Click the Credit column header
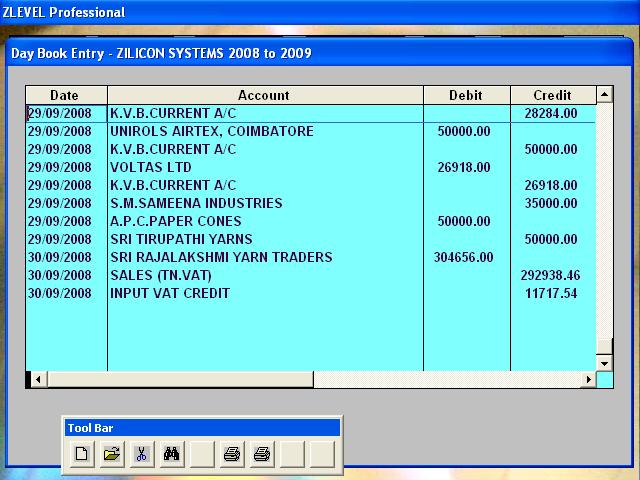The height and width of the screenshot is (480, 640). click(552, 95)
